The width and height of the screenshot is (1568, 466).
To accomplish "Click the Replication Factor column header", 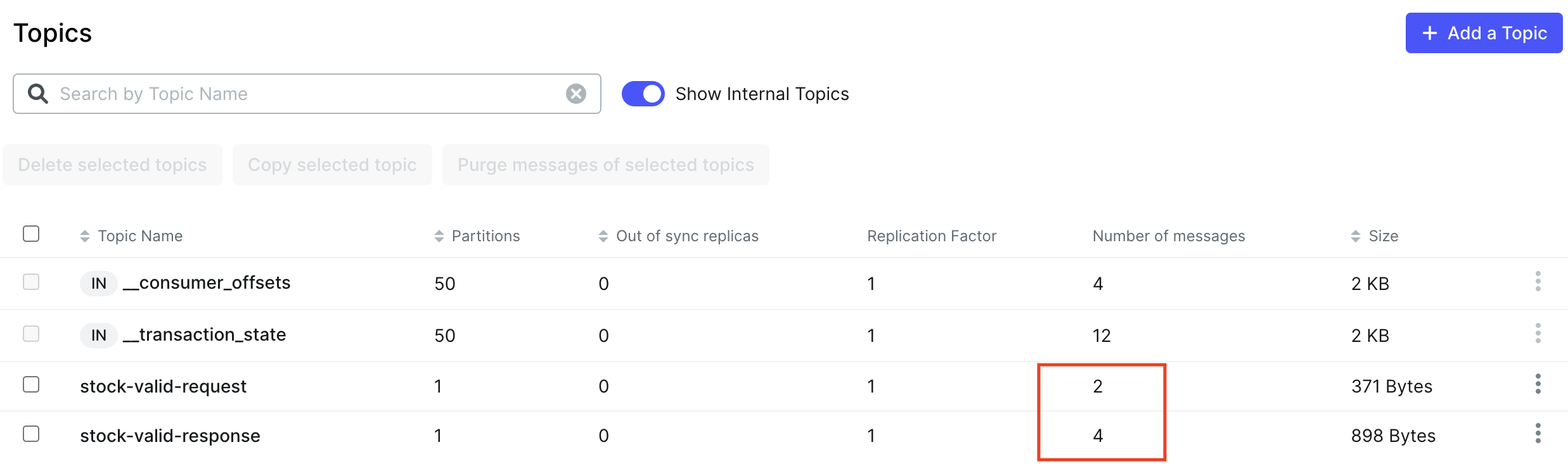I will coord(932,236).
